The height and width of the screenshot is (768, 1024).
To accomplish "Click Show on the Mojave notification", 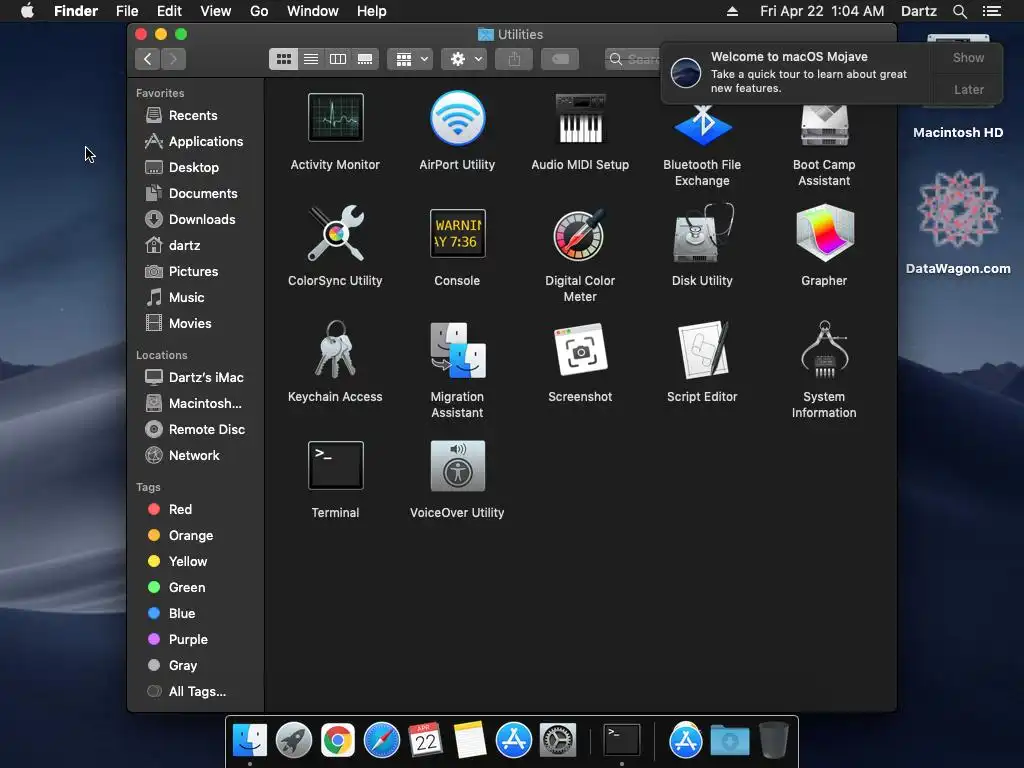I will [968, 57].
